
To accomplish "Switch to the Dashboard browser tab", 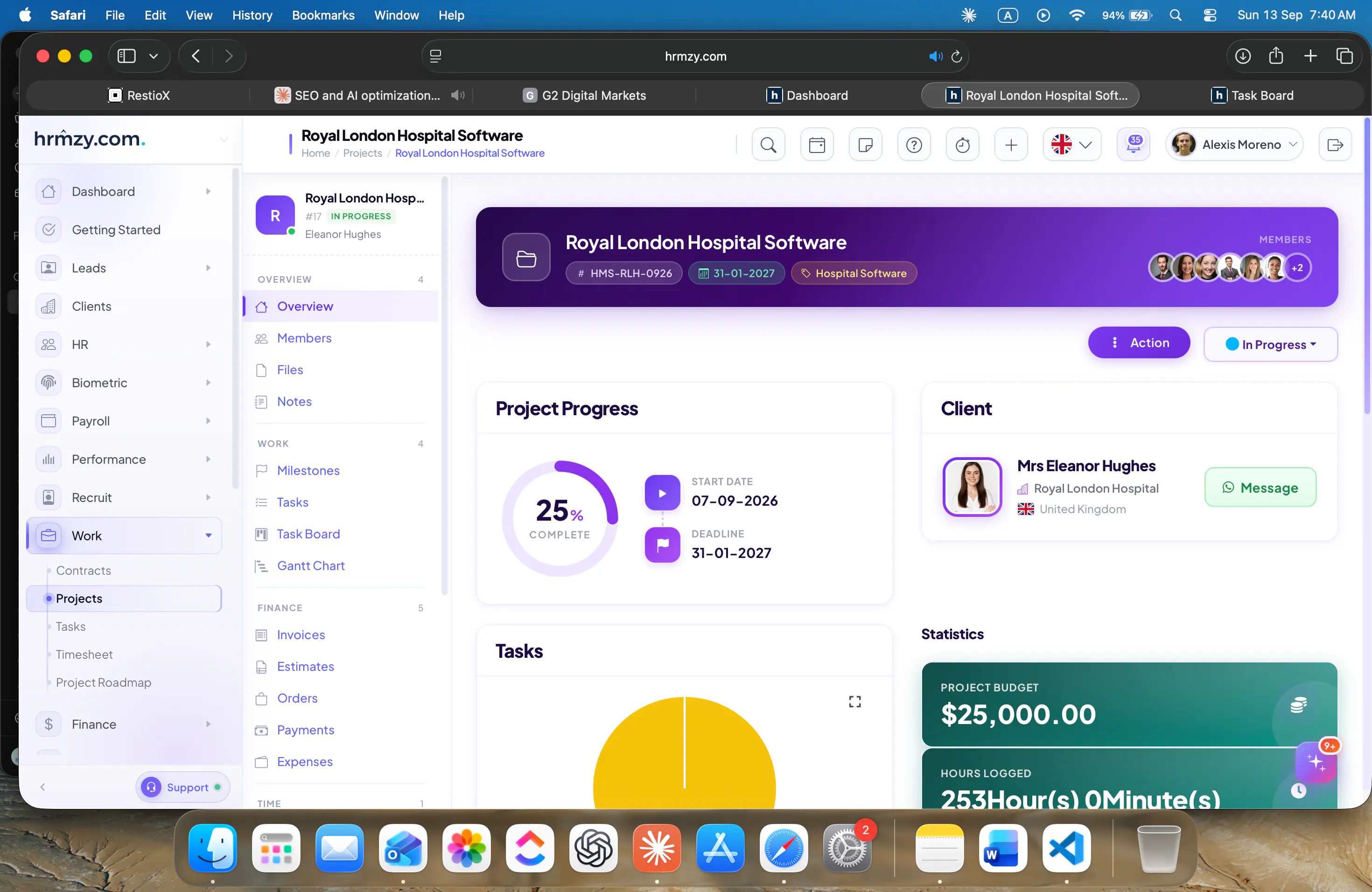I will [x=807, y=95].
